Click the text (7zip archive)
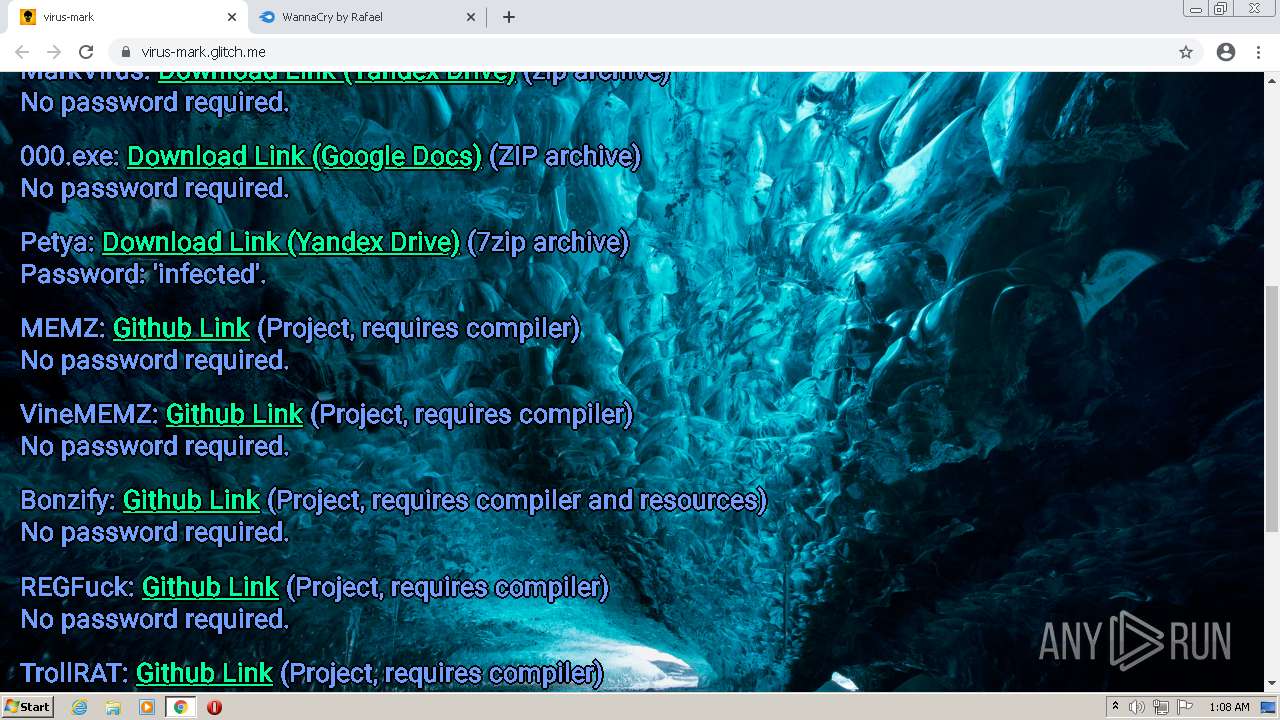The width and height of the screenshot is (1280, 720). tap(548, 242)
